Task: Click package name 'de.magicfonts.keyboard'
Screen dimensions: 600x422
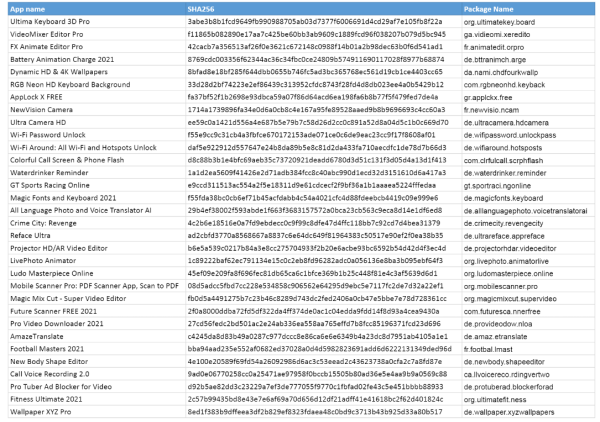Action: 503,199
